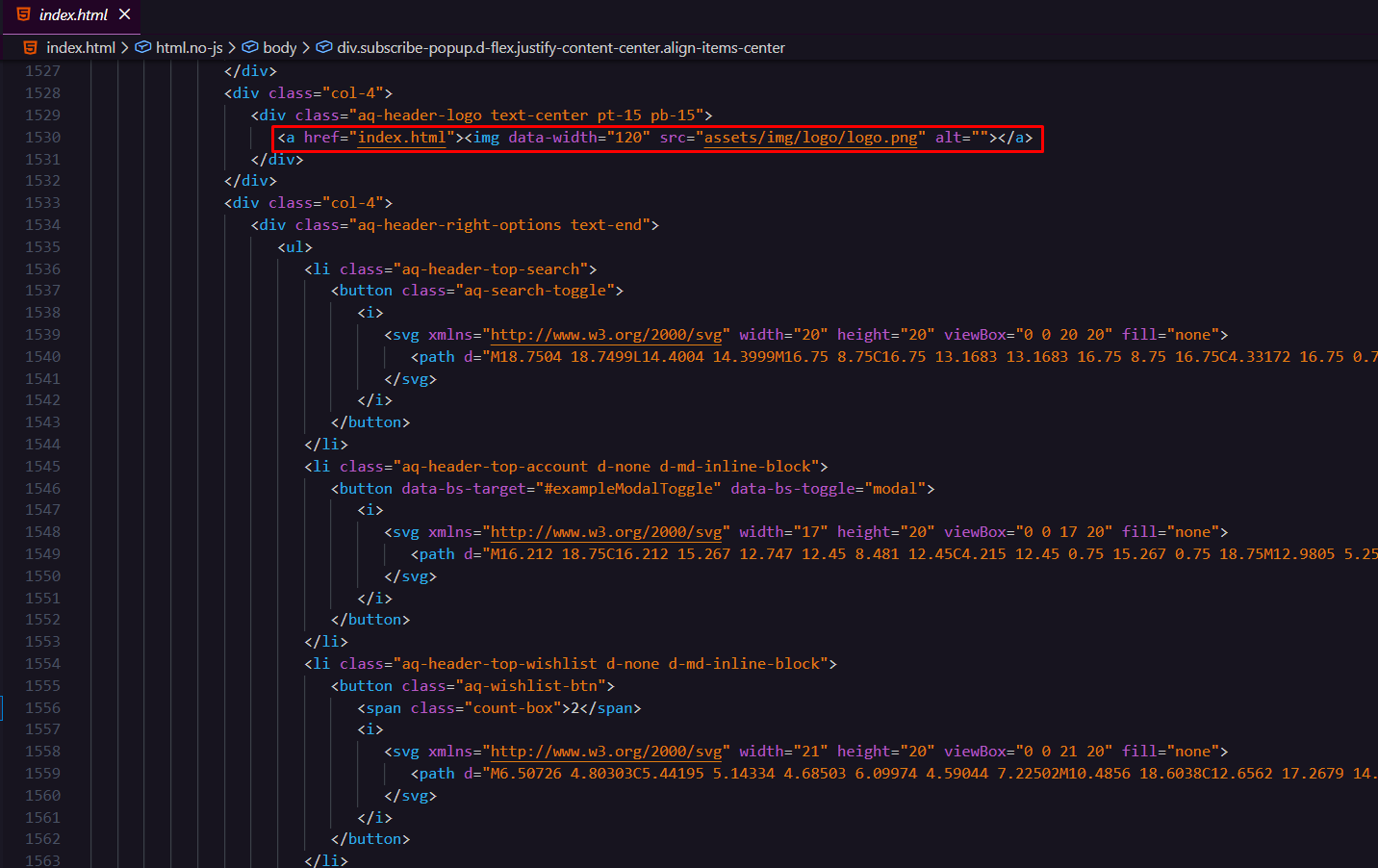Image resolution: width=1378 pixels, height=868 pixels.
Task: Click the element icon beside body breadcrumb
Action: pyautogui.click(x=250, y=47)
